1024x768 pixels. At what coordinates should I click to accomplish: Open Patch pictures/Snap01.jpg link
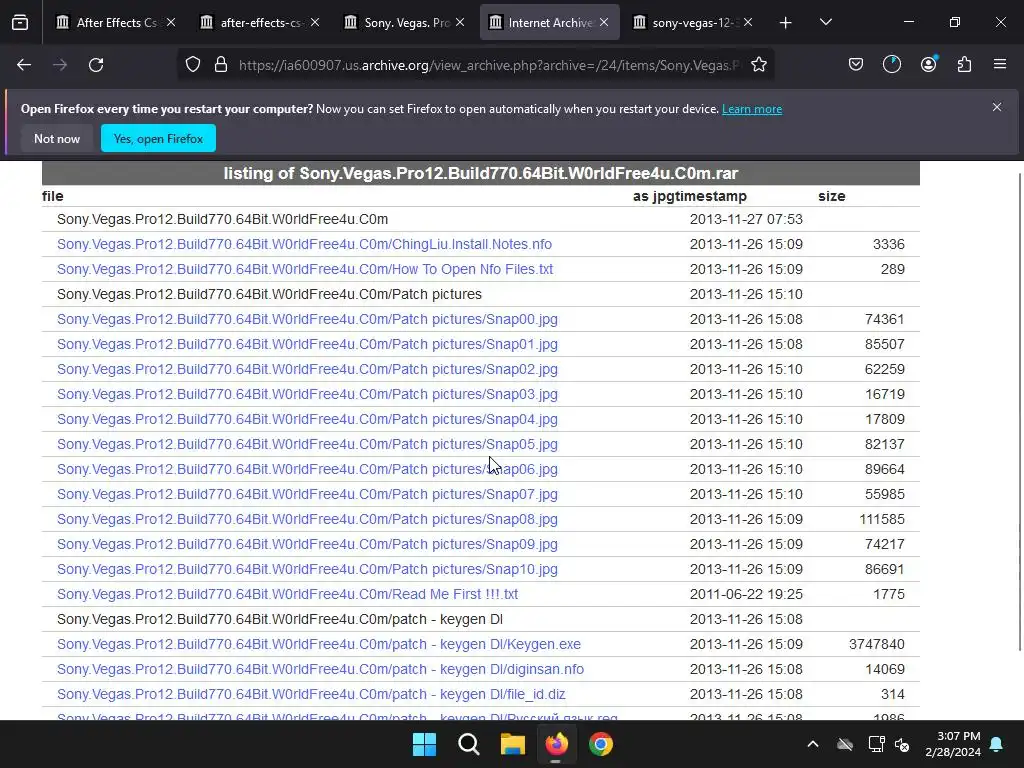pos(307,344)
